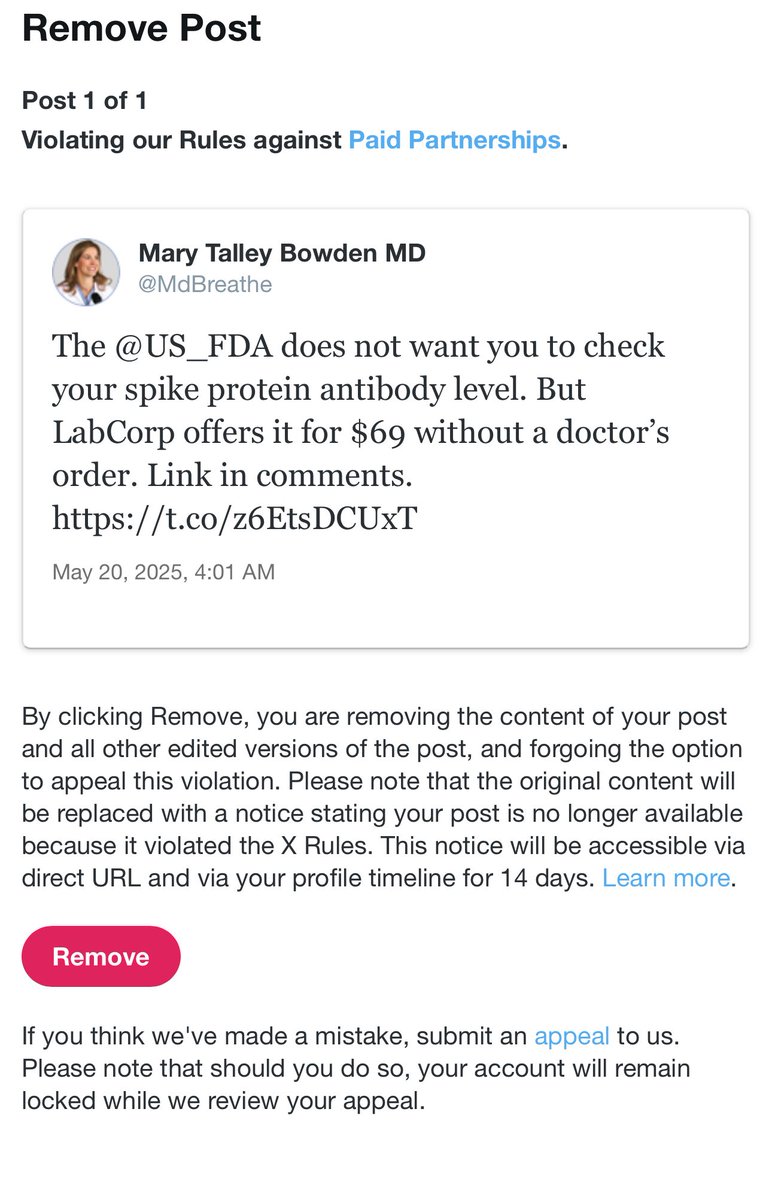
Task: Click the May 20, 2025 timestamp
Action: click(x=163, y=573)
